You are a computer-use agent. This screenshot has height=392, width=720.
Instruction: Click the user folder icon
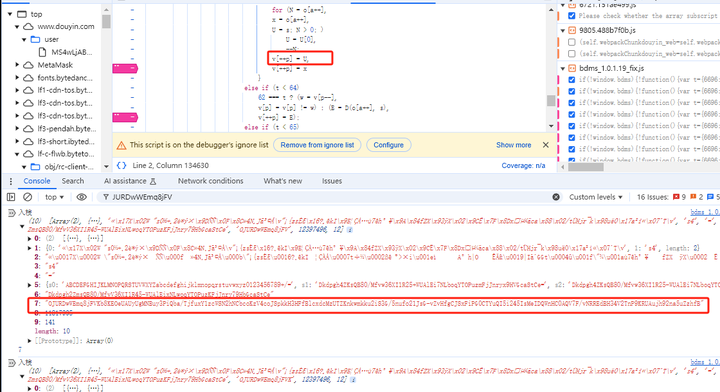click(x=35, y=39)
